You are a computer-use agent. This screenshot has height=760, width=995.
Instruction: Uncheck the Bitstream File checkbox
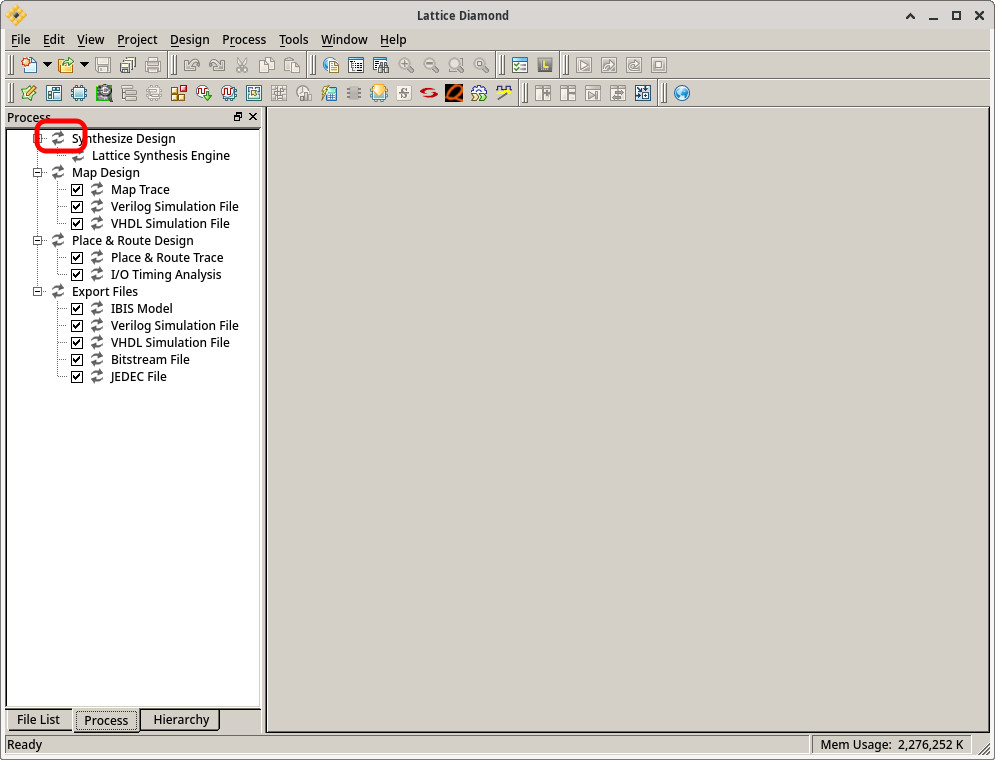pyautogui.click(x=77, y=360)
